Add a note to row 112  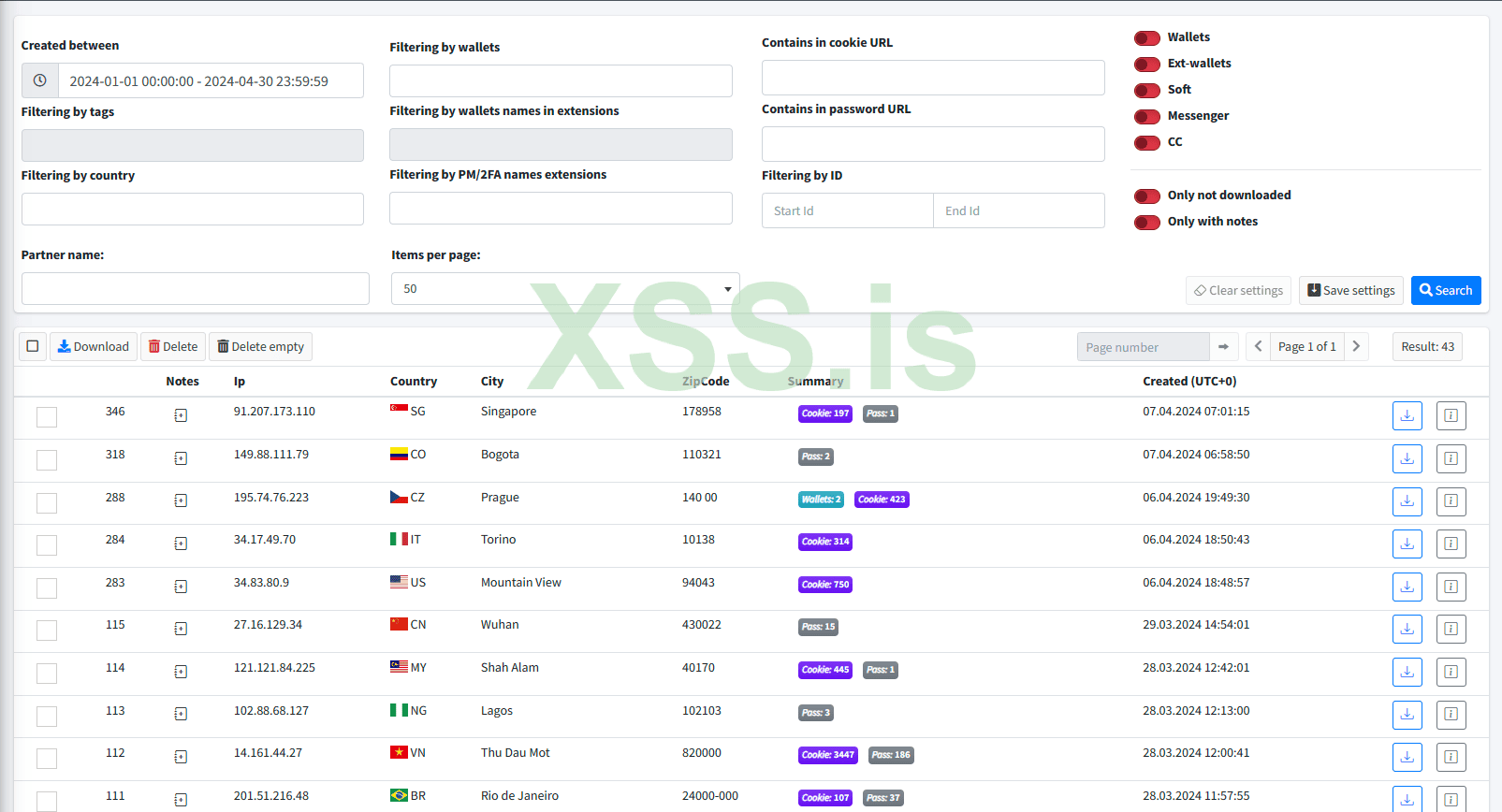pos(181,757)
